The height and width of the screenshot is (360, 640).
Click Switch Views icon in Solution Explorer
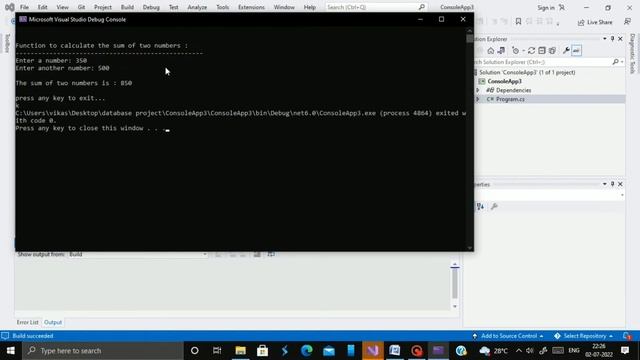501,51
